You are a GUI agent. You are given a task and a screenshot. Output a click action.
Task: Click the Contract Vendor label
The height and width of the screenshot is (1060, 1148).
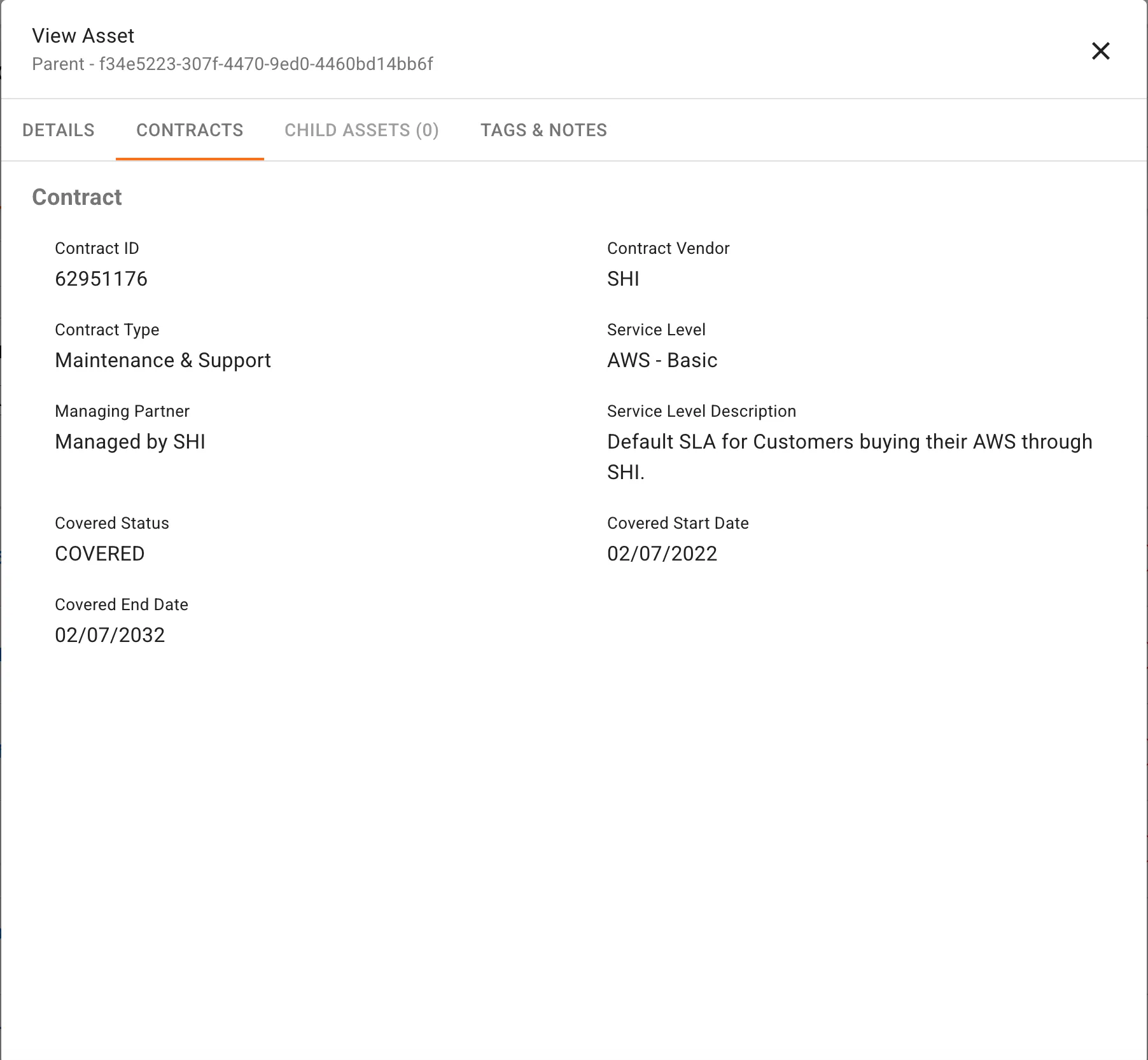[668, 248]
